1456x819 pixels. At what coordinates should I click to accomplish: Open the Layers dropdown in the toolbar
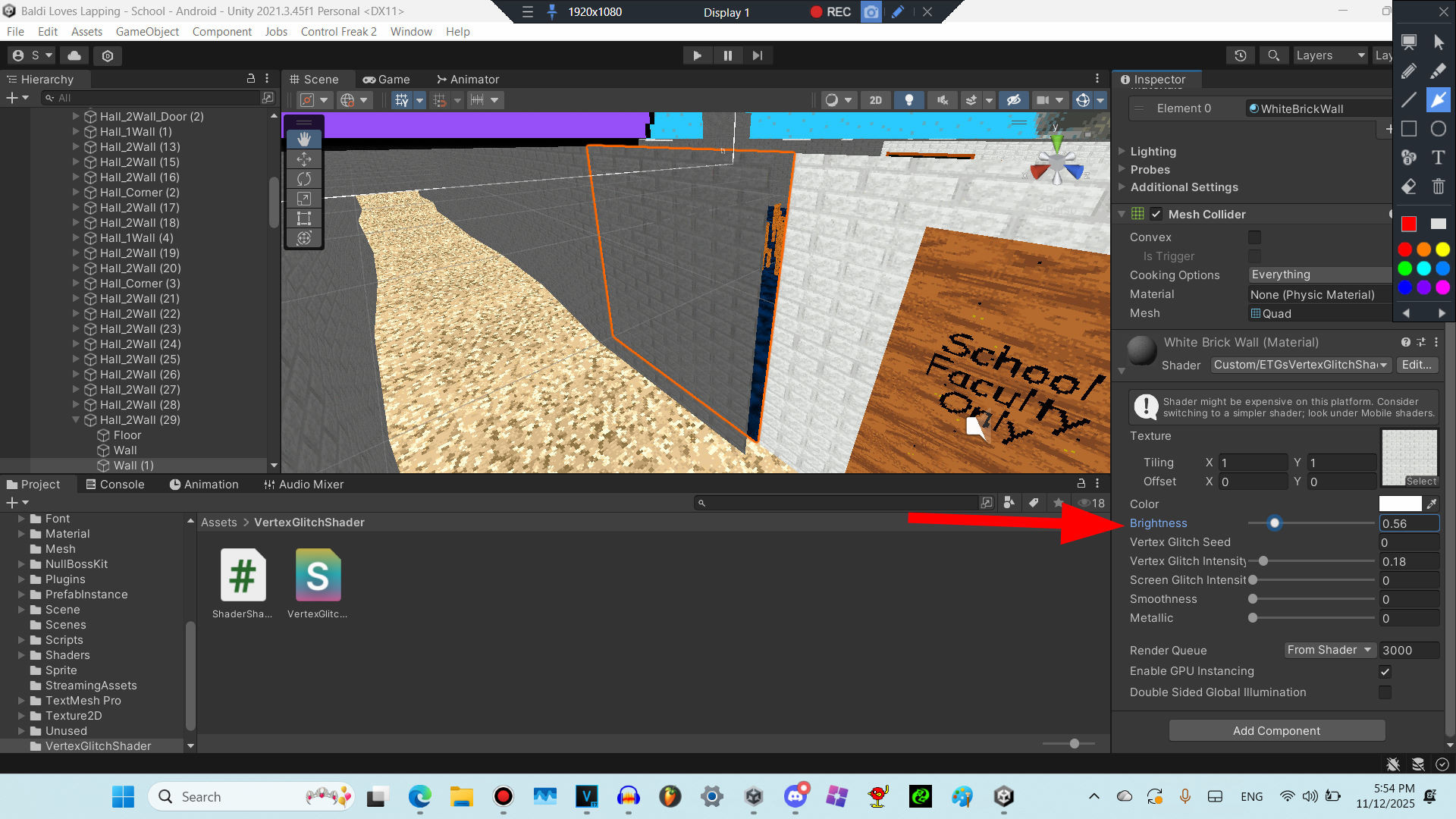[x=1329, y=55]
